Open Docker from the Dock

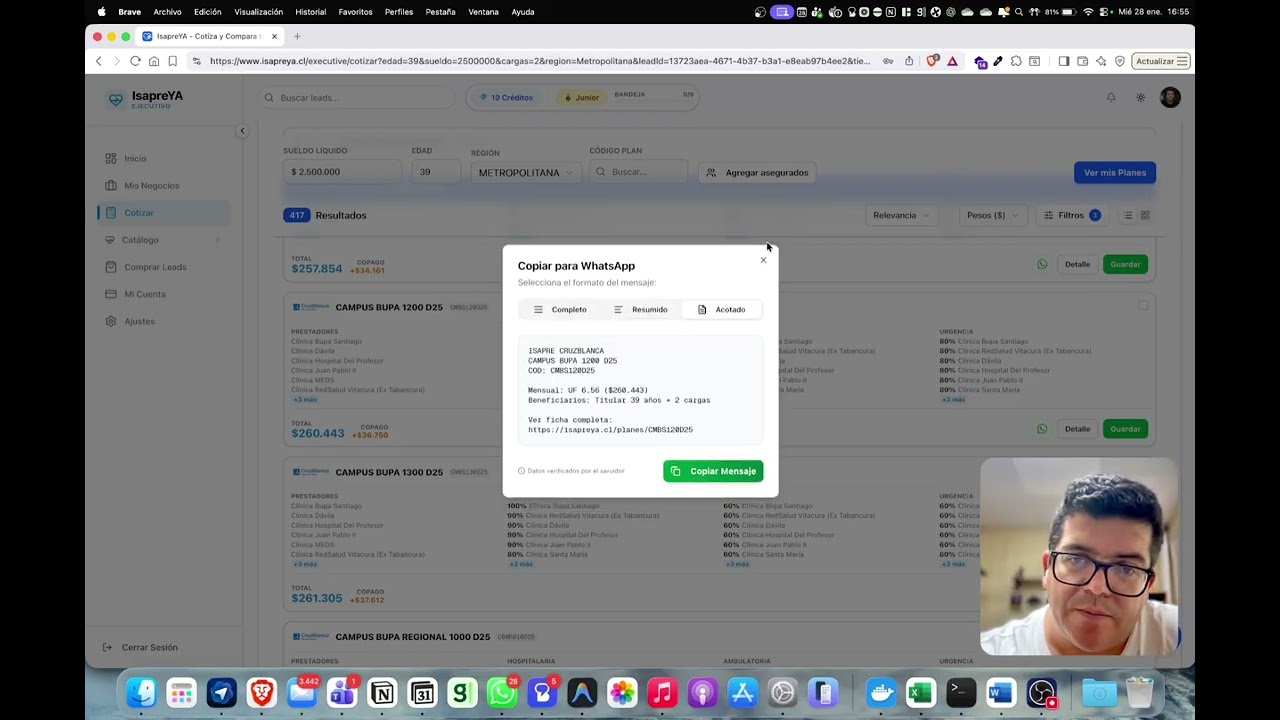(x=881, y=693)
